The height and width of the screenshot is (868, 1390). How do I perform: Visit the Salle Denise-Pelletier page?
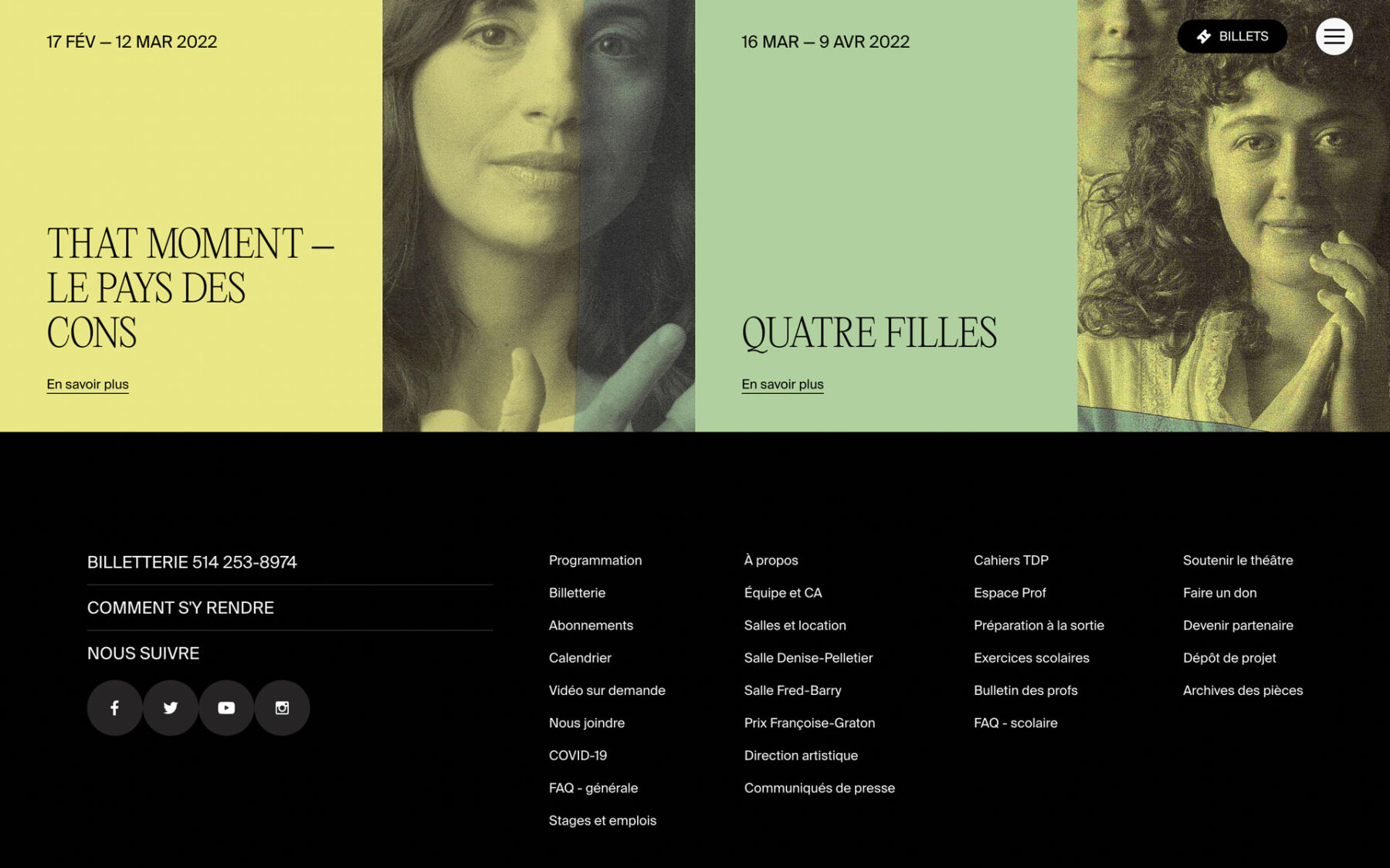point(808,658)
